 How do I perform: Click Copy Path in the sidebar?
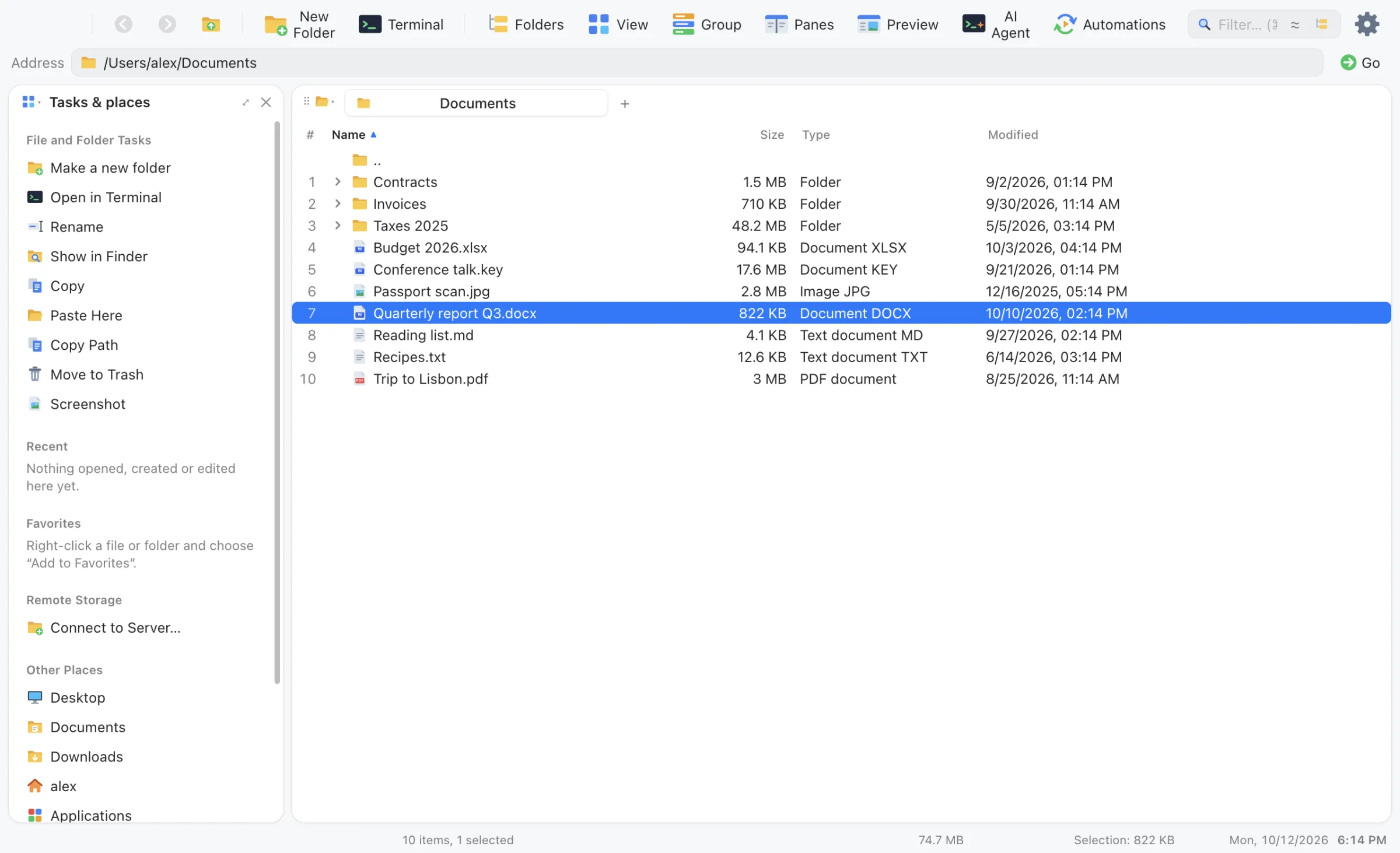(x=73, y=345)
